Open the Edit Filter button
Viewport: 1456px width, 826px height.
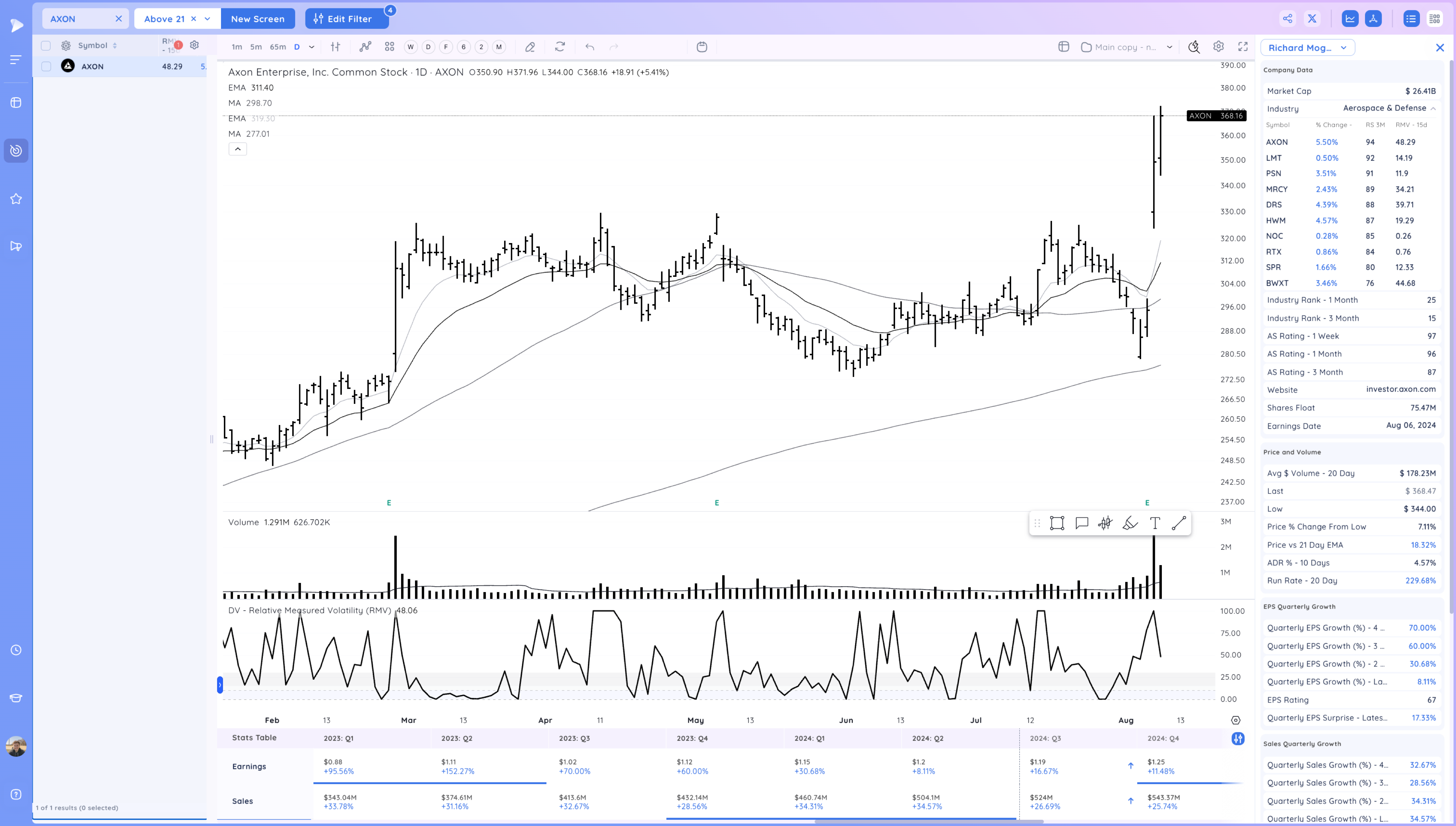[347, 19]
